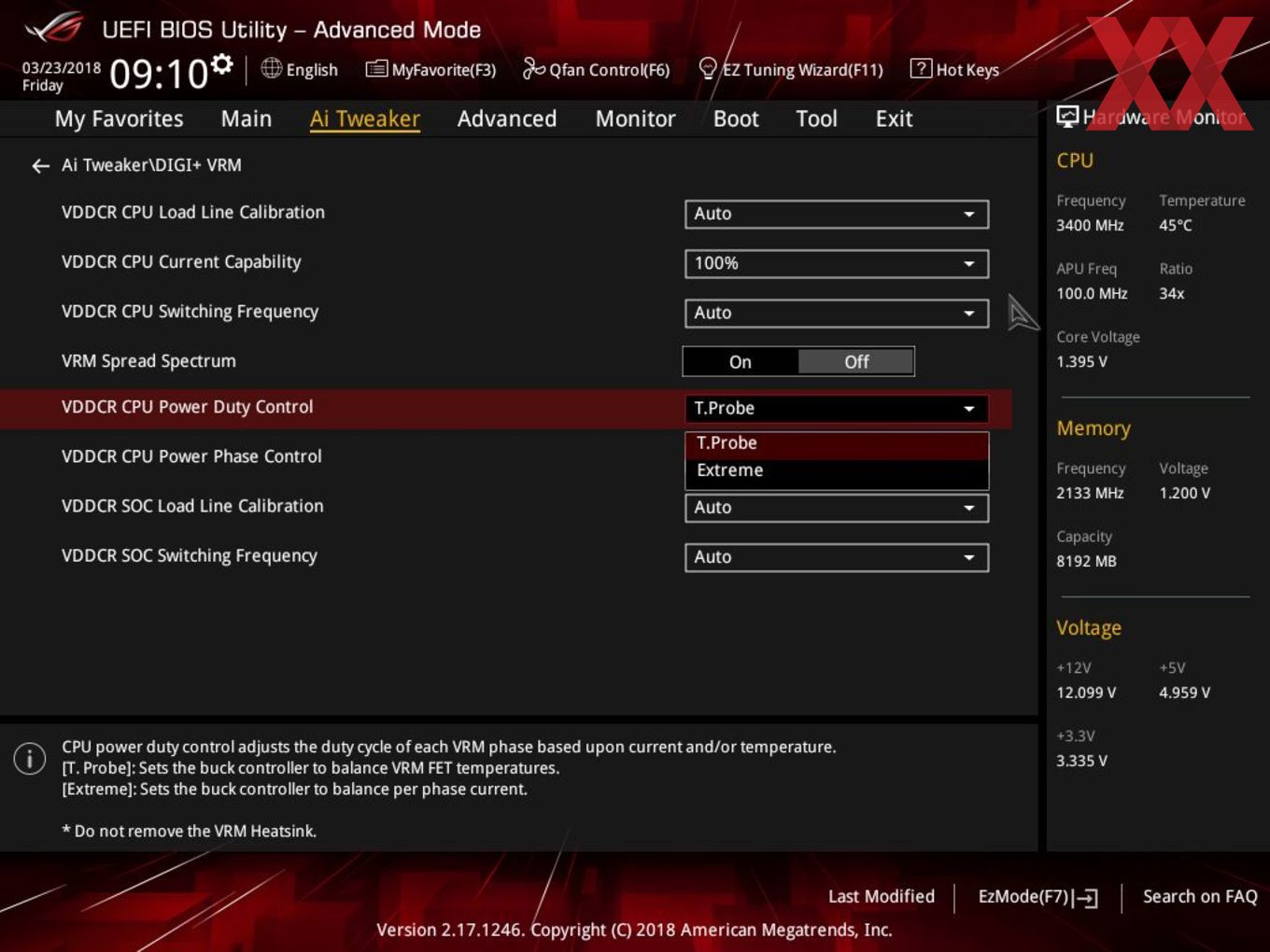Select Extreme option in the list

837,470
